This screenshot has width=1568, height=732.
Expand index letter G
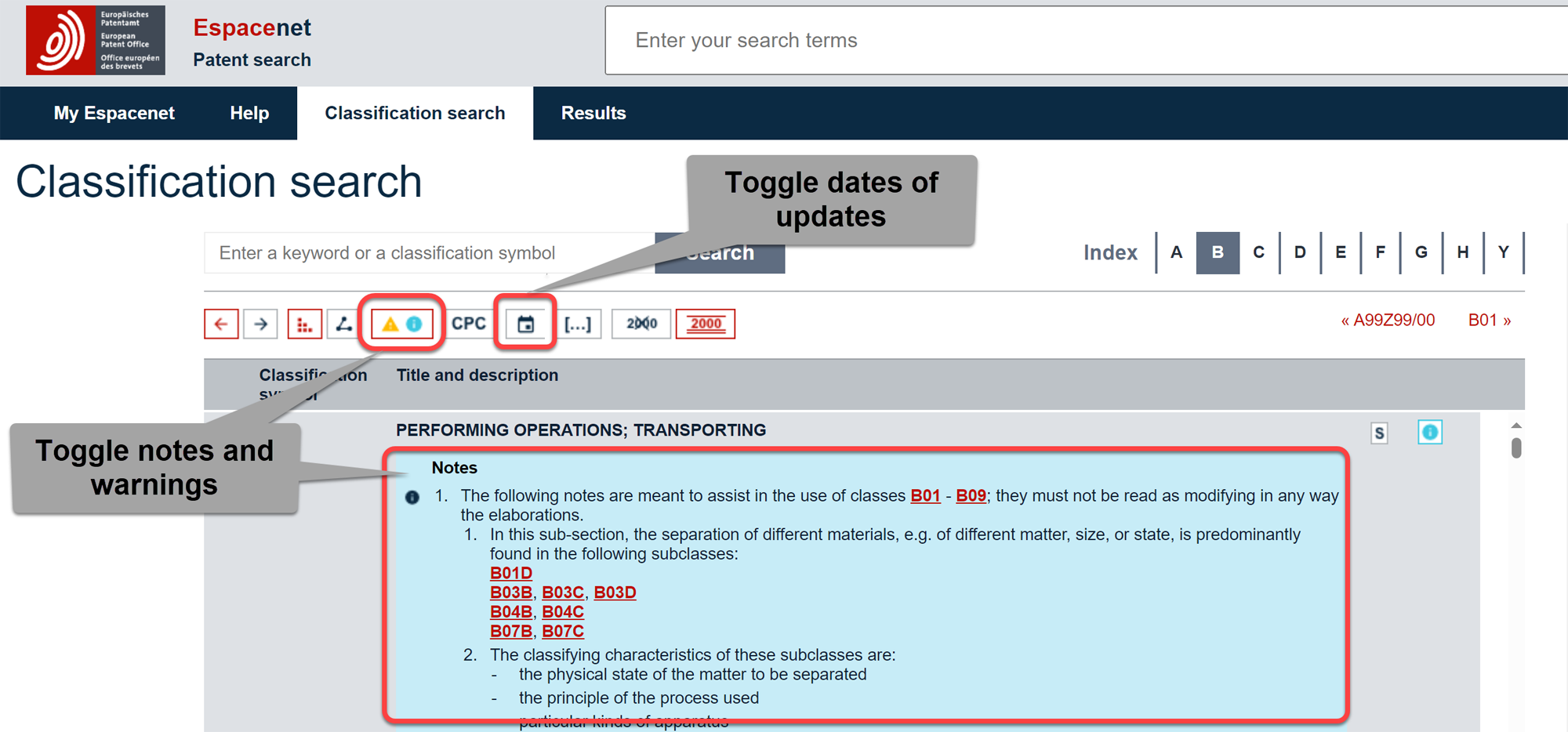1421,252
